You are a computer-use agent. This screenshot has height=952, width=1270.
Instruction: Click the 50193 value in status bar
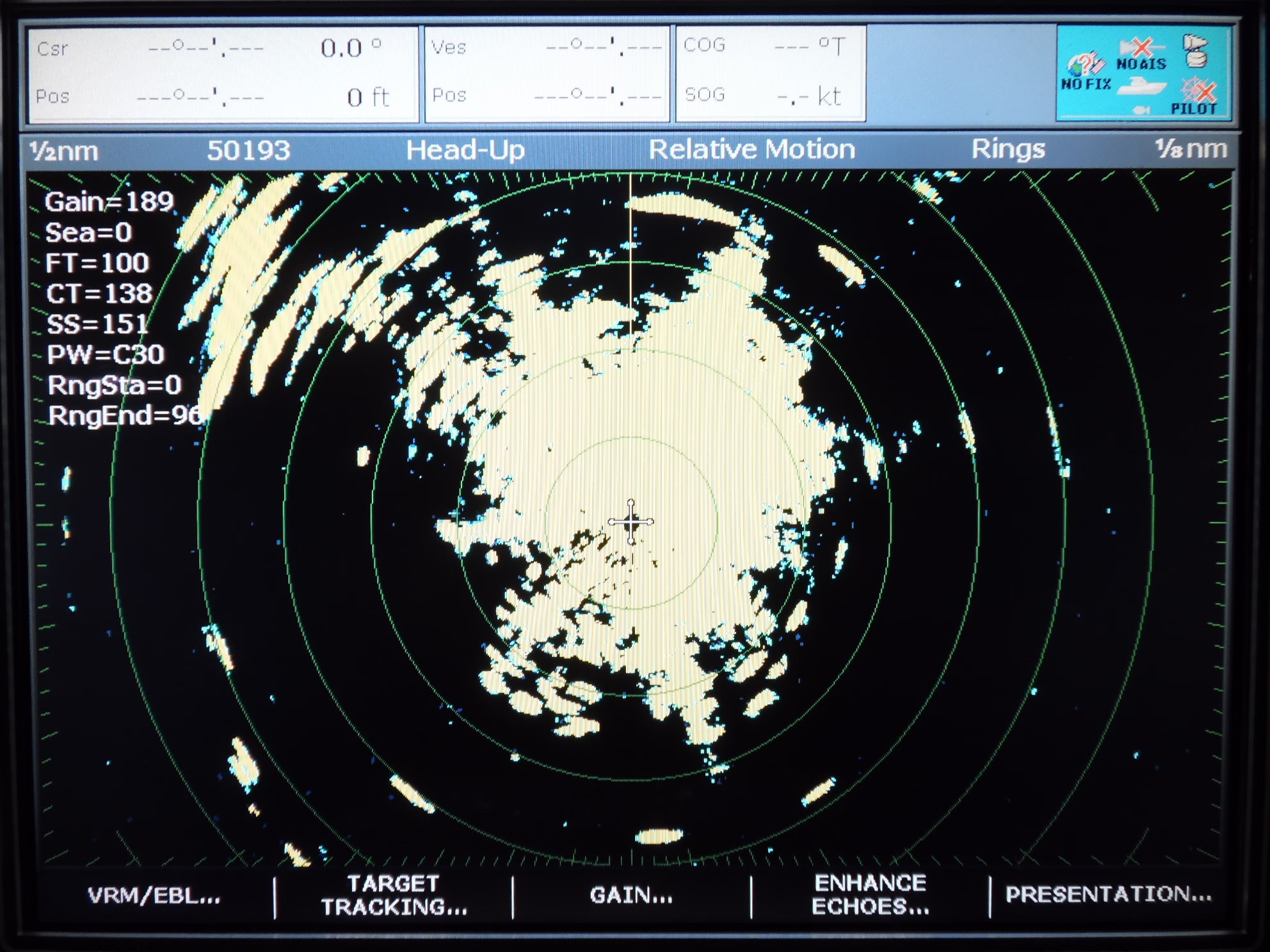248,150
